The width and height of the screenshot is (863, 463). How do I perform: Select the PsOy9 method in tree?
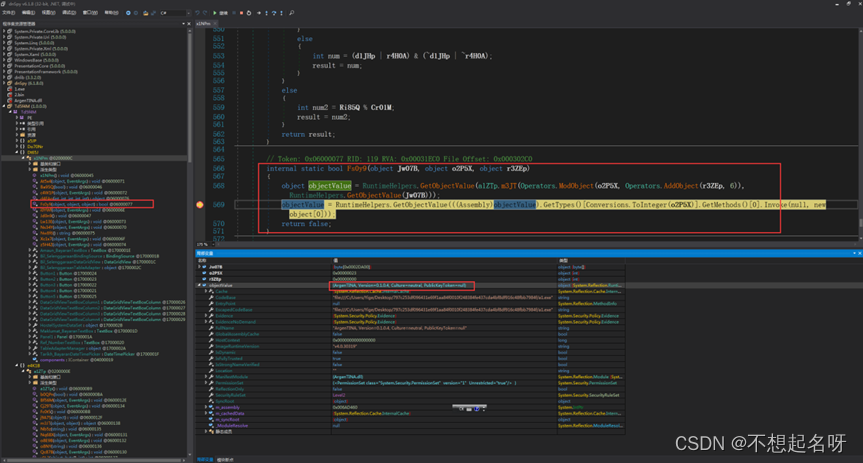[x=60, y=204]
